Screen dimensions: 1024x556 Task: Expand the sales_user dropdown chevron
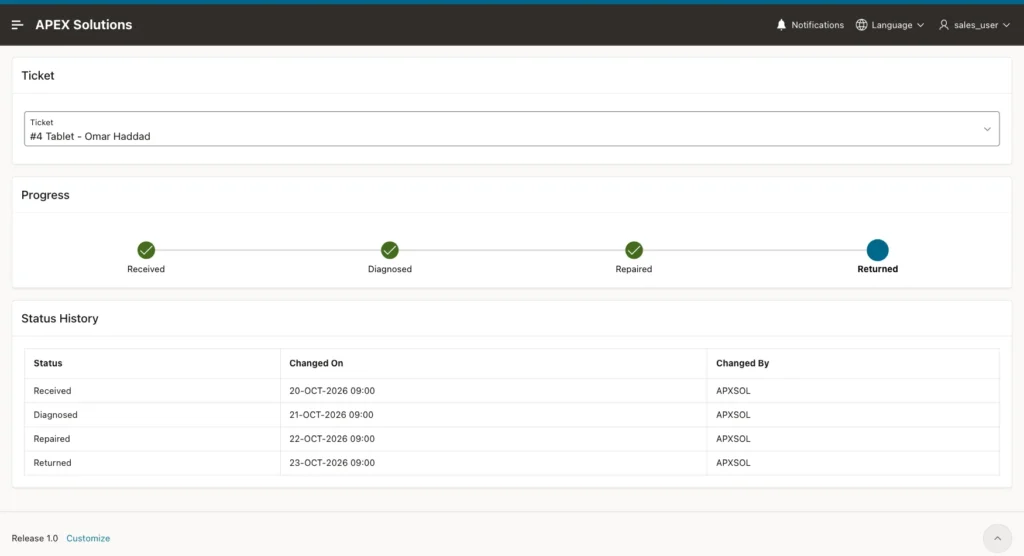pos(1006,25)
